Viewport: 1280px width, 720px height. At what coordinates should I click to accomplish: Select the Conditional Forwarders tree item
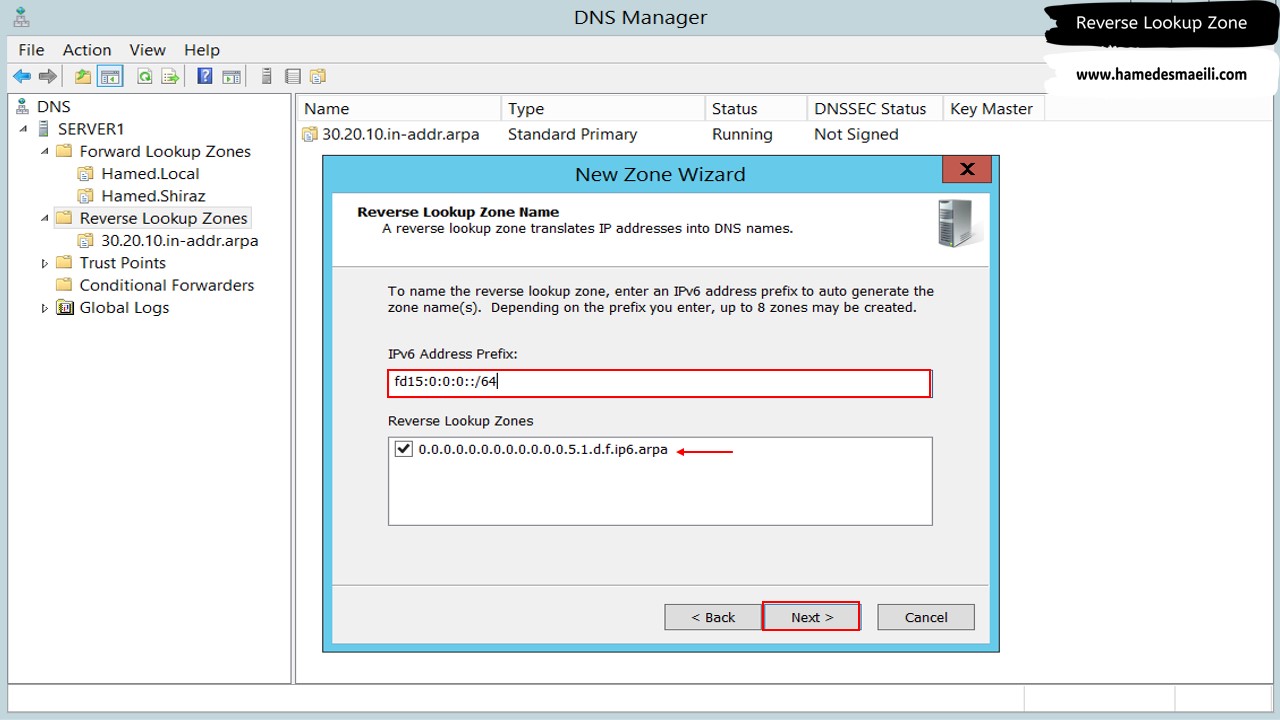[167, 285]
